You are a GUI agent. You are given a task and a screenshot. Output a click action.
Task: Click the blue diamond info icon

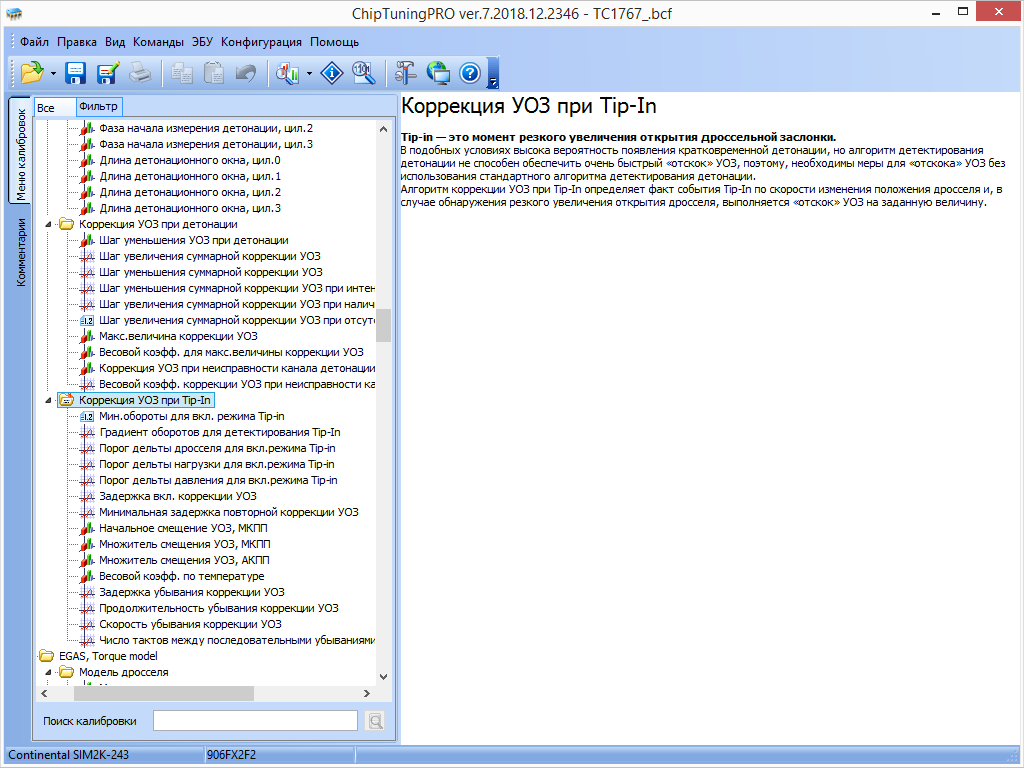click(x=332, y=72)
